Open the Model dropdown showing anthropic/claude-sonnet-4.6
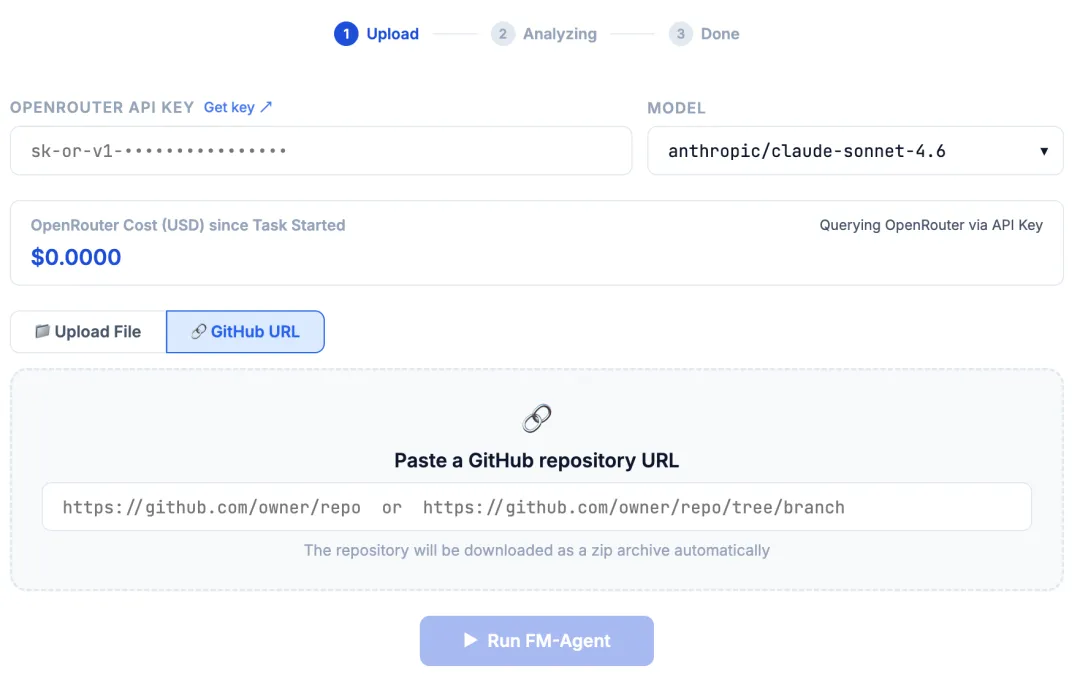Image resolution: width=1080 pixels, height=682 pixels. (x=855, y=151)
